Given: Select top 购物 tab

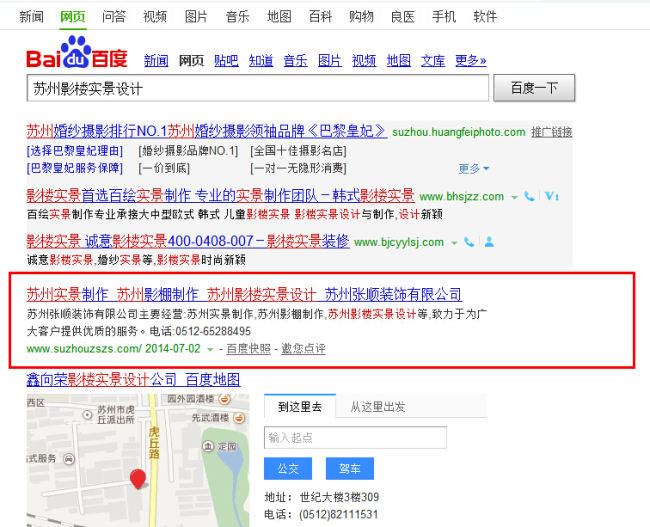Looking at the screenshot, I should (361, 17).
